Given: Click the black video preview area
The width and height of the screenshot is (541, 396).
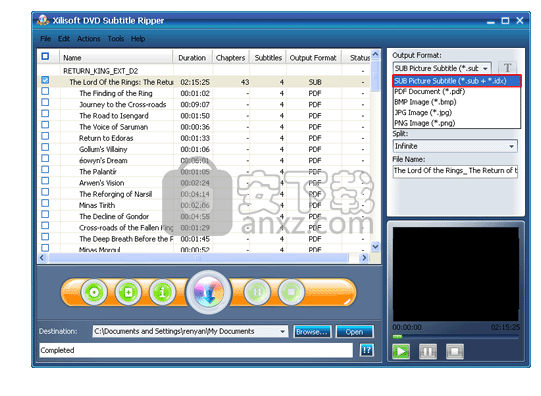Looking at the screenshot, I should coord(455,274).
